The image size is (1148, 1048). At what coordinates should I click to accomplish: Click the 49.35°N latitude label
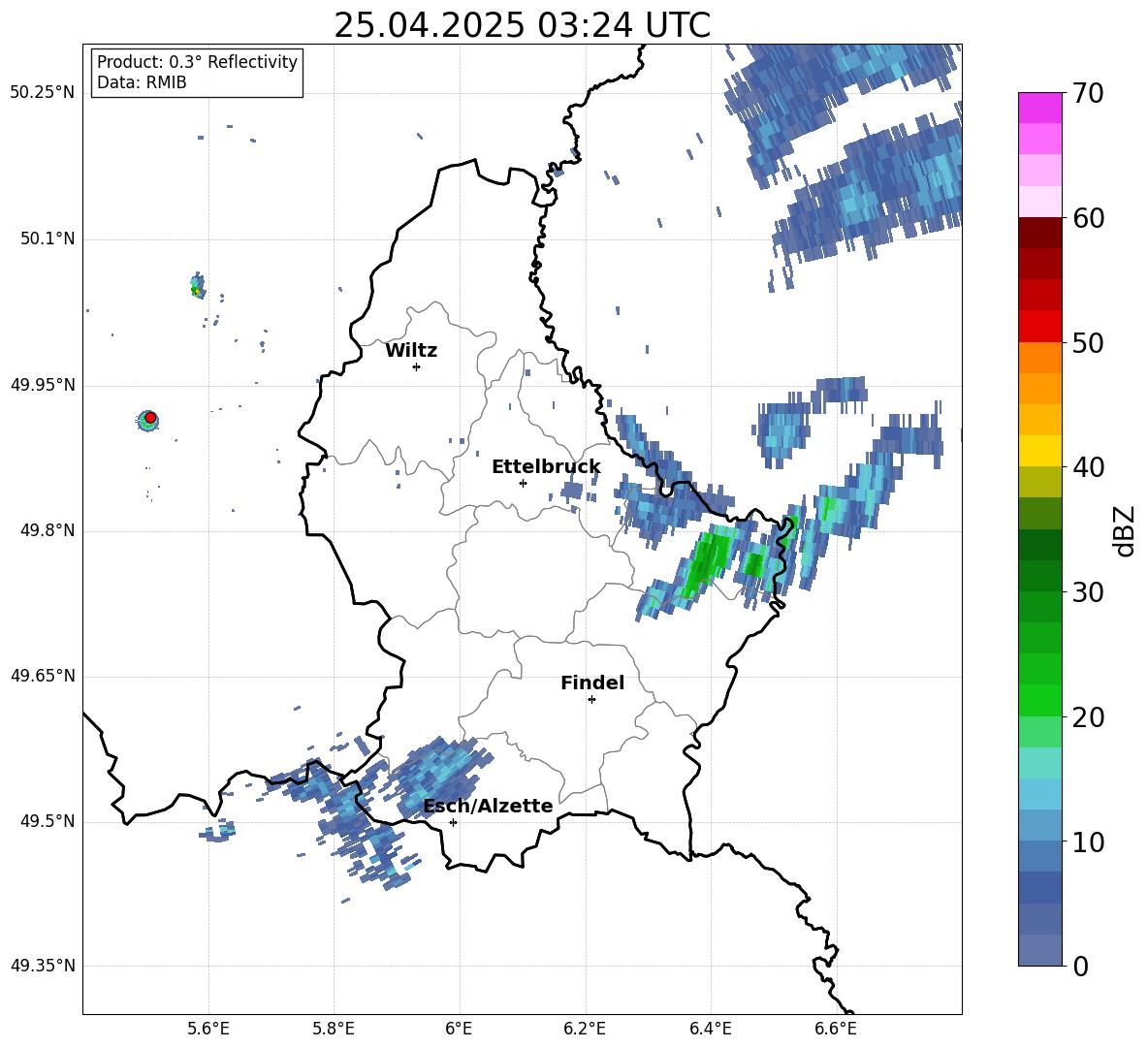coord(43,966)
